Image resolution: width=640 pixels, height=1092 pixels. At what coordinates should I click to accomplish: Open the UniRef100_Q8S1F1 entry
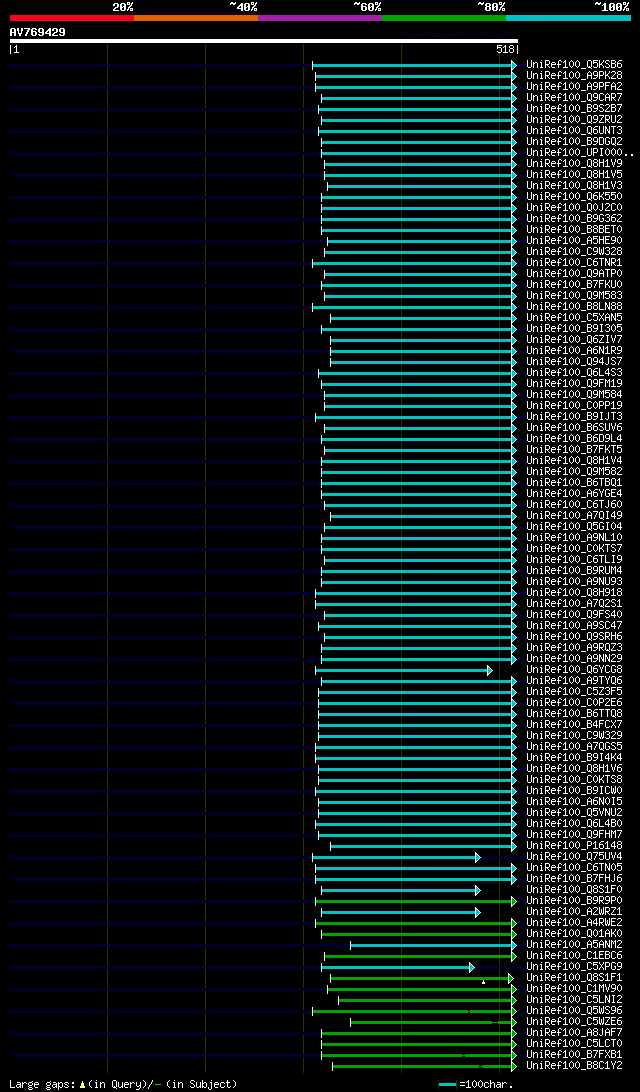click(575, 977)
